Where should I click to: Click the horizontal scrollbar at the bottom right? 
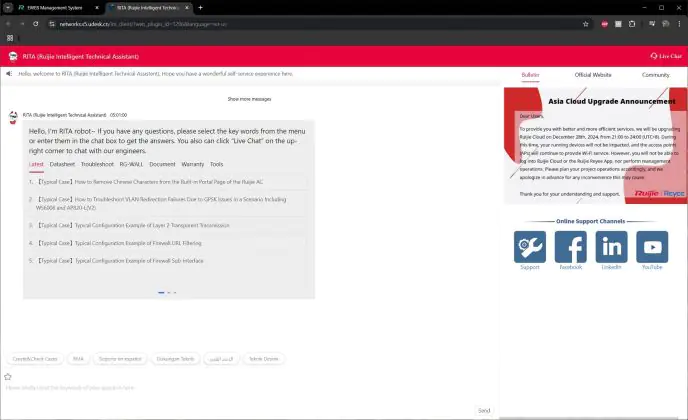588,418
